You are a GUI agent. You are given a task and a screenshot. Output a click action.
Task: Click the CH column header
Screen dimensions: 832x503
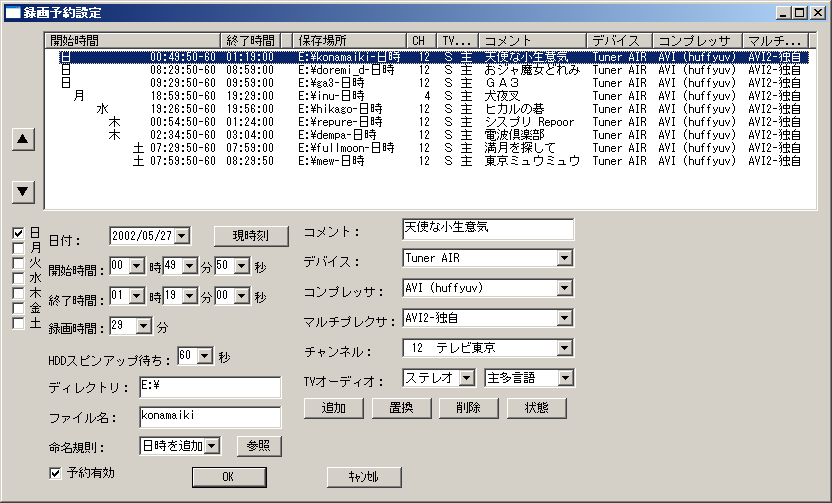(421, 40)
